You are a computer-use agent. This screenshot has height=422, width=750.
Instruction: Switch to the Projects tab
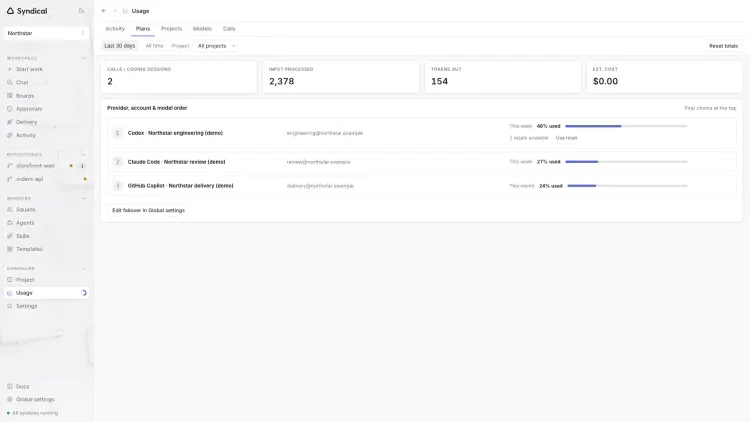click(171, 29)
